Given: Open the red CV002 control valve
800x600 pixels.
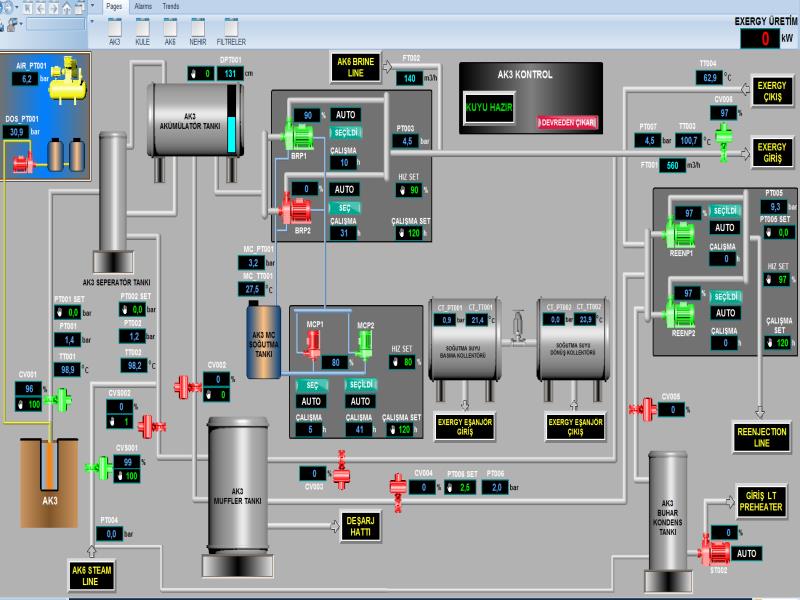Looking at the screenshot, I should tap(187, 387).
